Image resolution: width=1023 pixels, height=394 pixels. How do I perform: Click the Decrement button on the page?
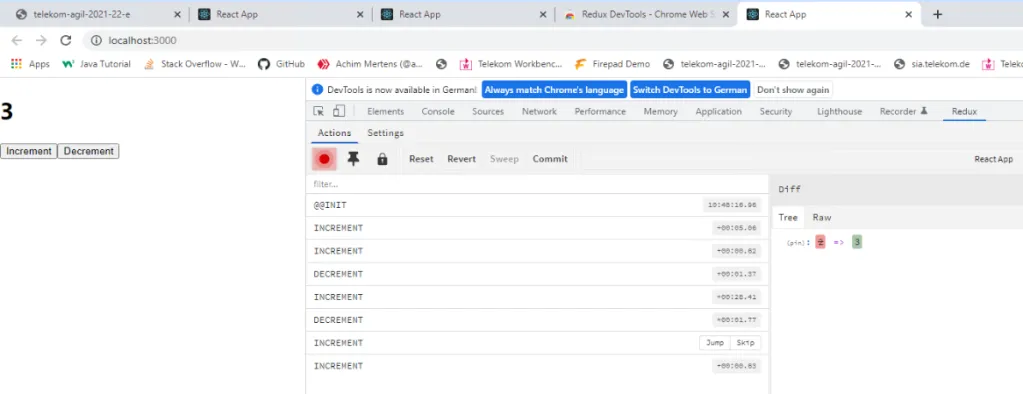point(89,151)
